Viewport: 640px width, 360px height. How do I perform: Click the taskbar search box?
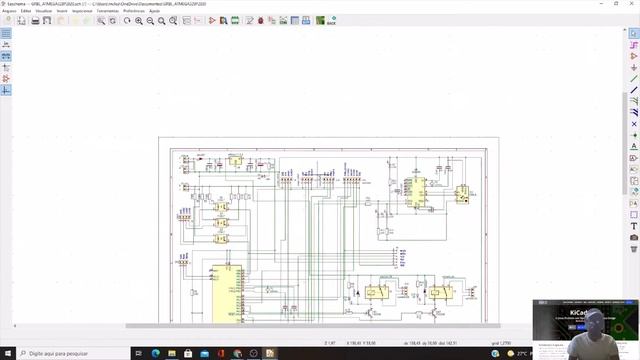73,353
